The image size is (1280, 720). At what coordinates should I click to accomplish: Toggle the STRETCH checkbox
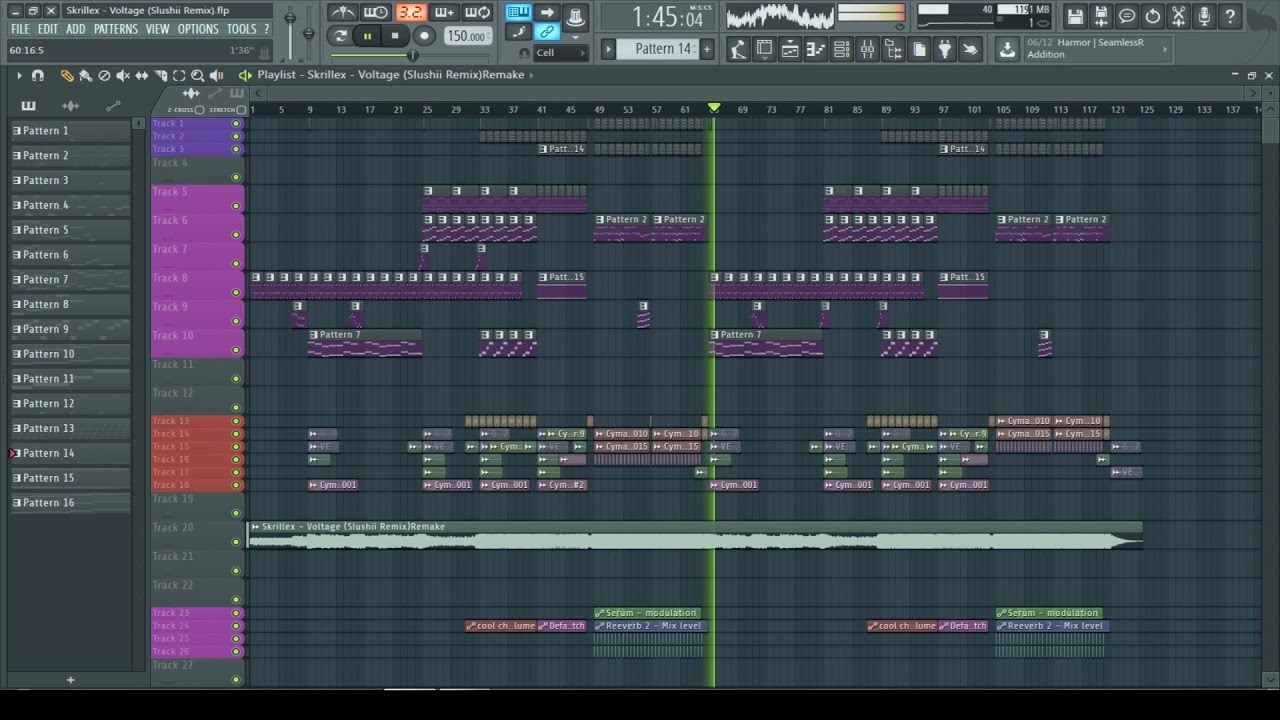click(x=241, y=110)
